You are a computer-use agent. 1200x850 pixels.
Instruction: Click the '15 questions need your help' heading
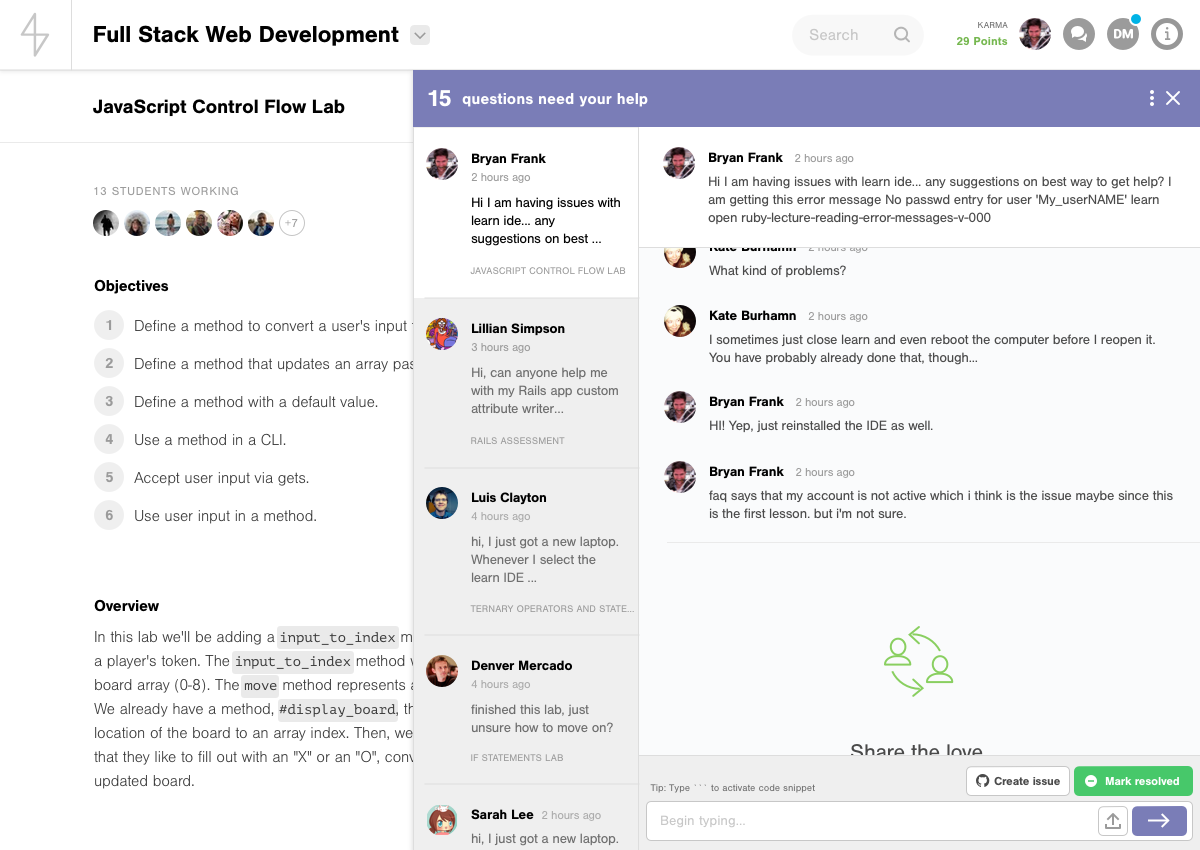(538, 98)
